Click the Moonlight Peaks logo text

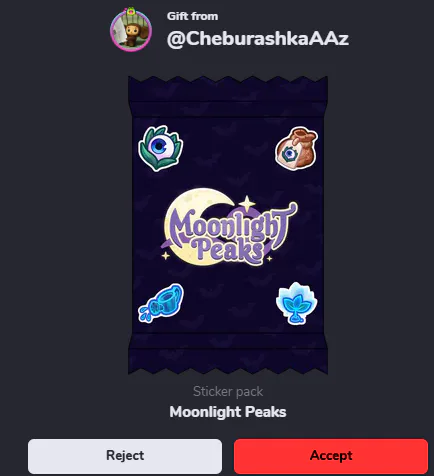coord(230,233)
